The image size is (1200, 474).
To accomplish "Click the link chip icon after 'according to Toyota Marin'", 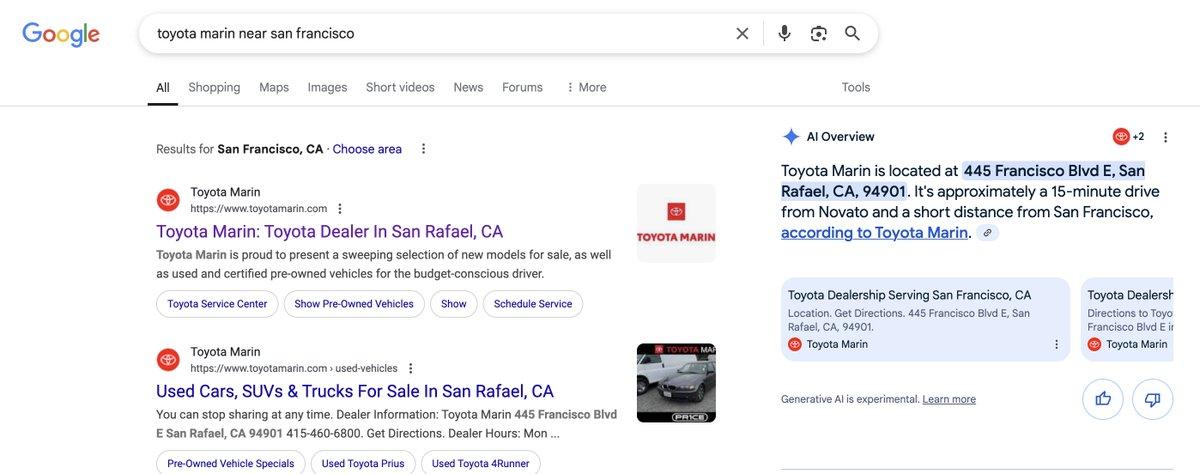I will point(987,233).
